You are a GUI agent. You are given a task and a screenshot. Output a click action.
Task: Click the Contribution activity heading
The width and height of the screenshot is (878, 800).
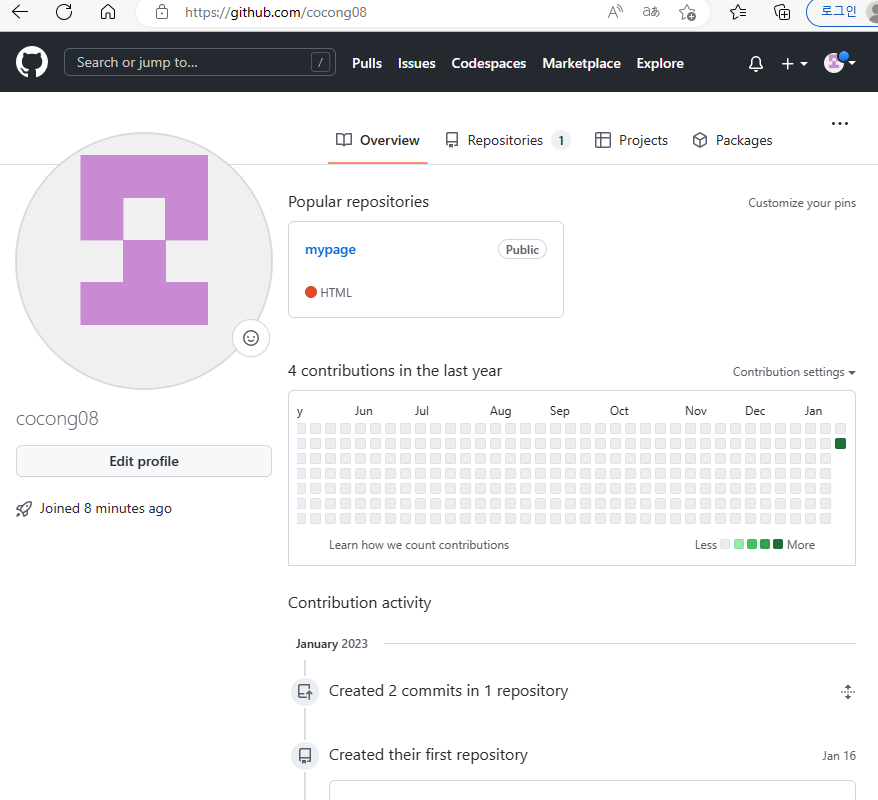coord(359,603)
